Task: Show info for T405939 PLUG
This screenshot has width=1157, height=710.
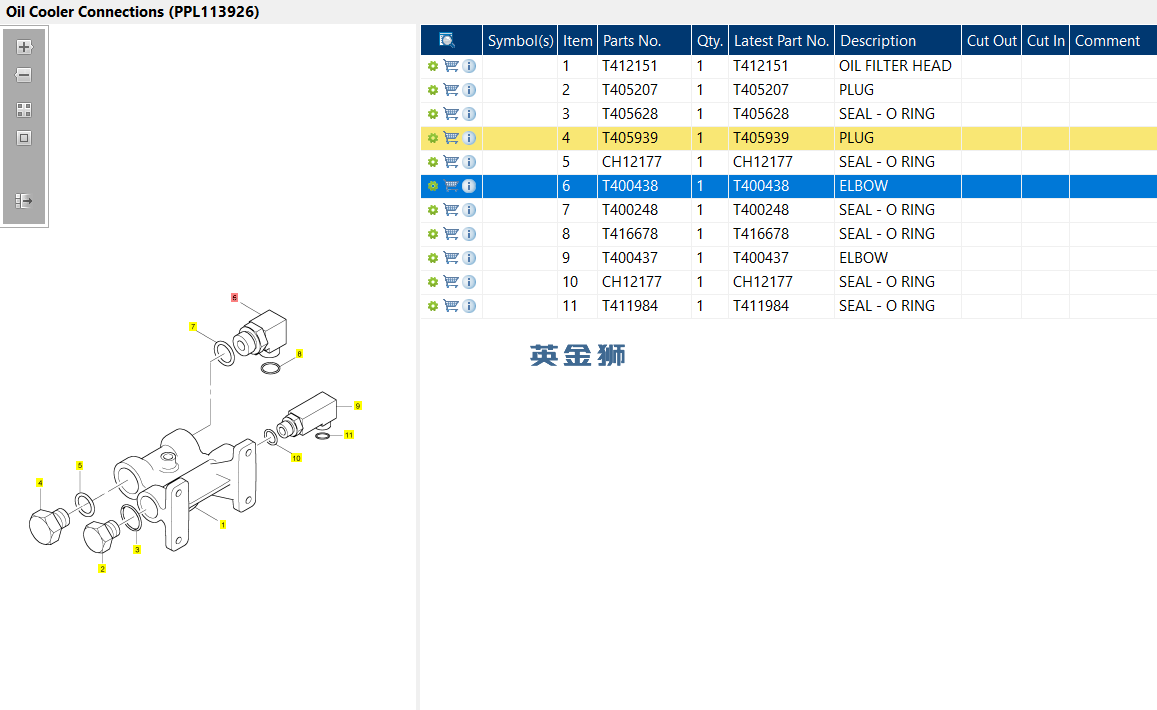Action: point(469,138)
